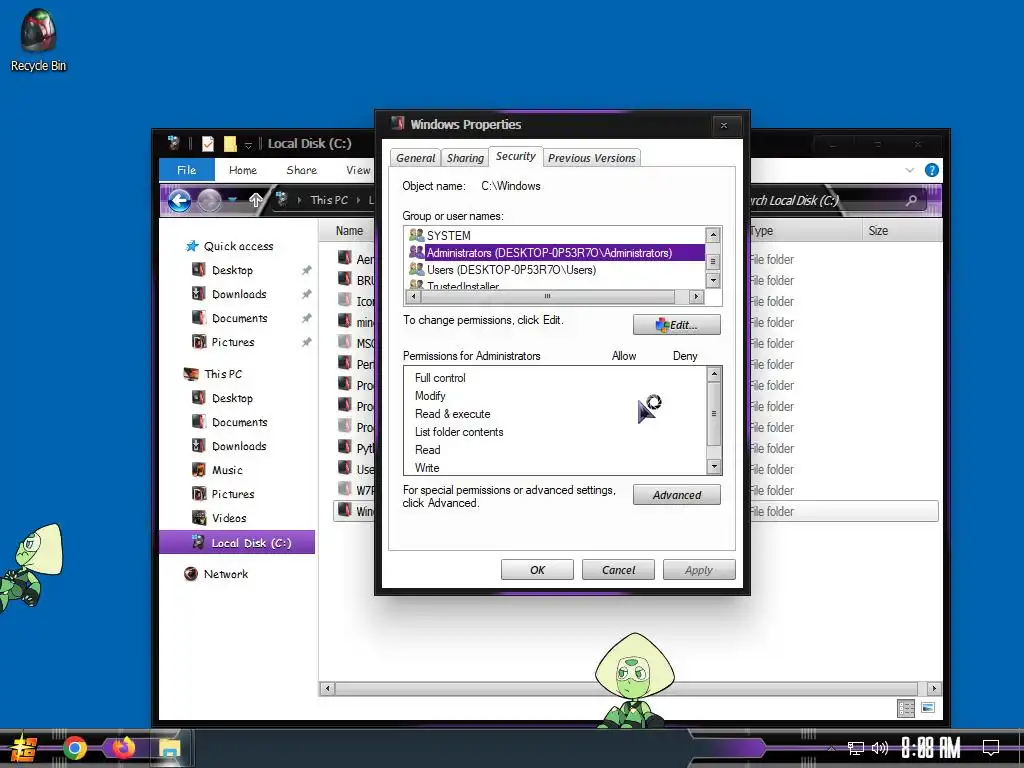Click Cancel in Windows Properties
Image resolution: width=1024 pixels, height=768 pixels.
click(x=618, y=569)
